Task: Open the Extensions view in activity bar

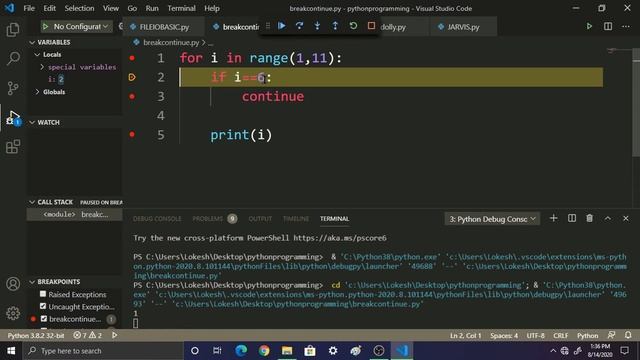Action: [x=13, y=147]
